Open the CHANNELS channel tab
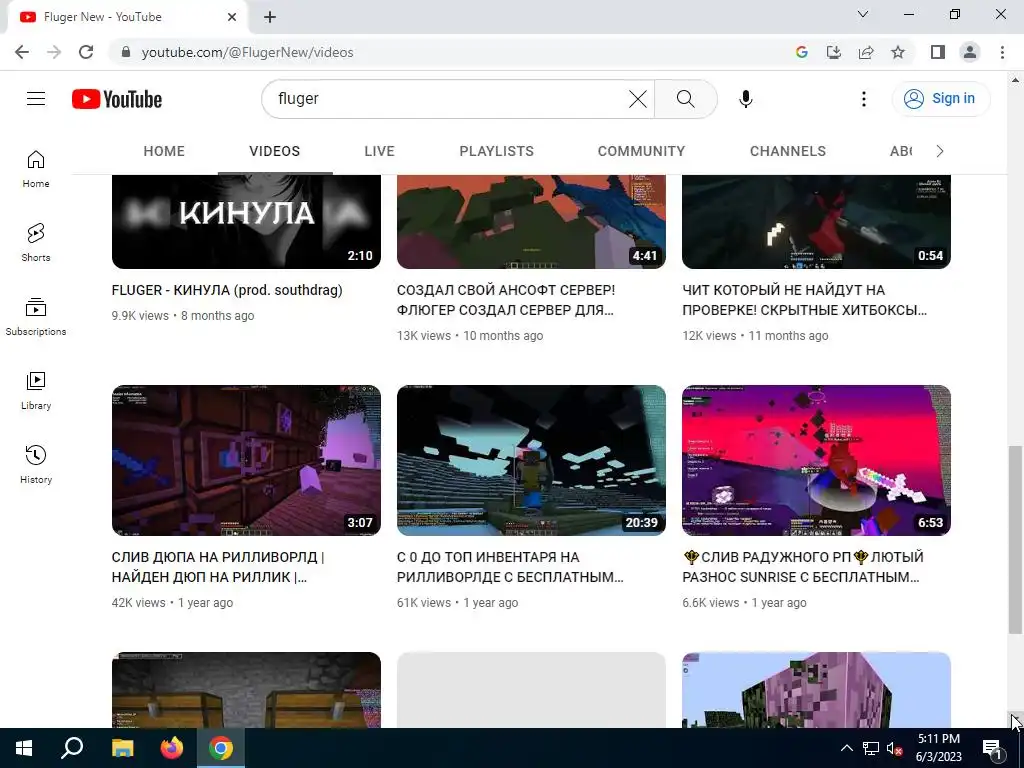Viewport: 1024px width, 768px height. tap(788, 152)
